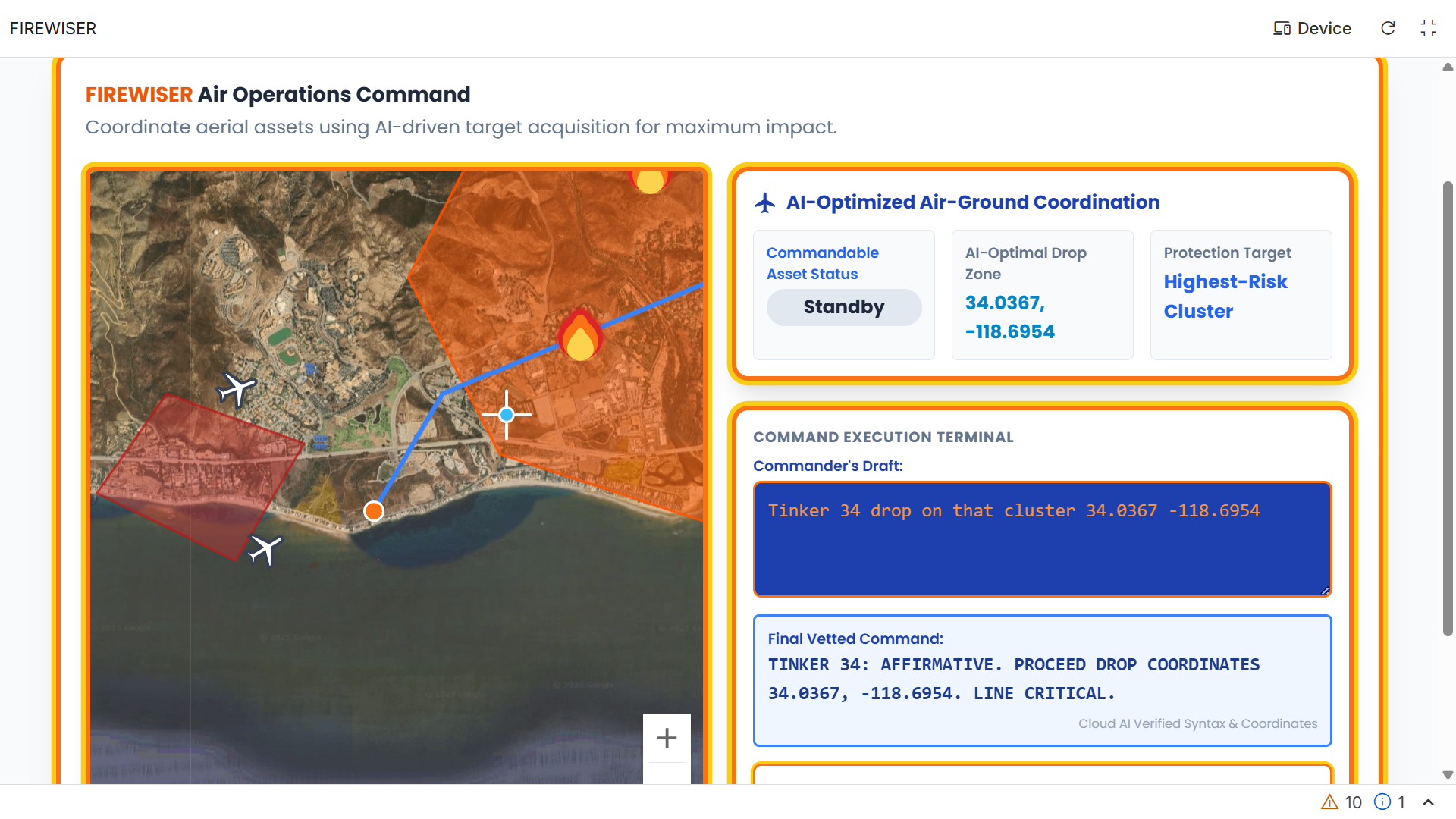Click the AI-Optimal Drop Zone coordinates

[x=1009, y=317]
